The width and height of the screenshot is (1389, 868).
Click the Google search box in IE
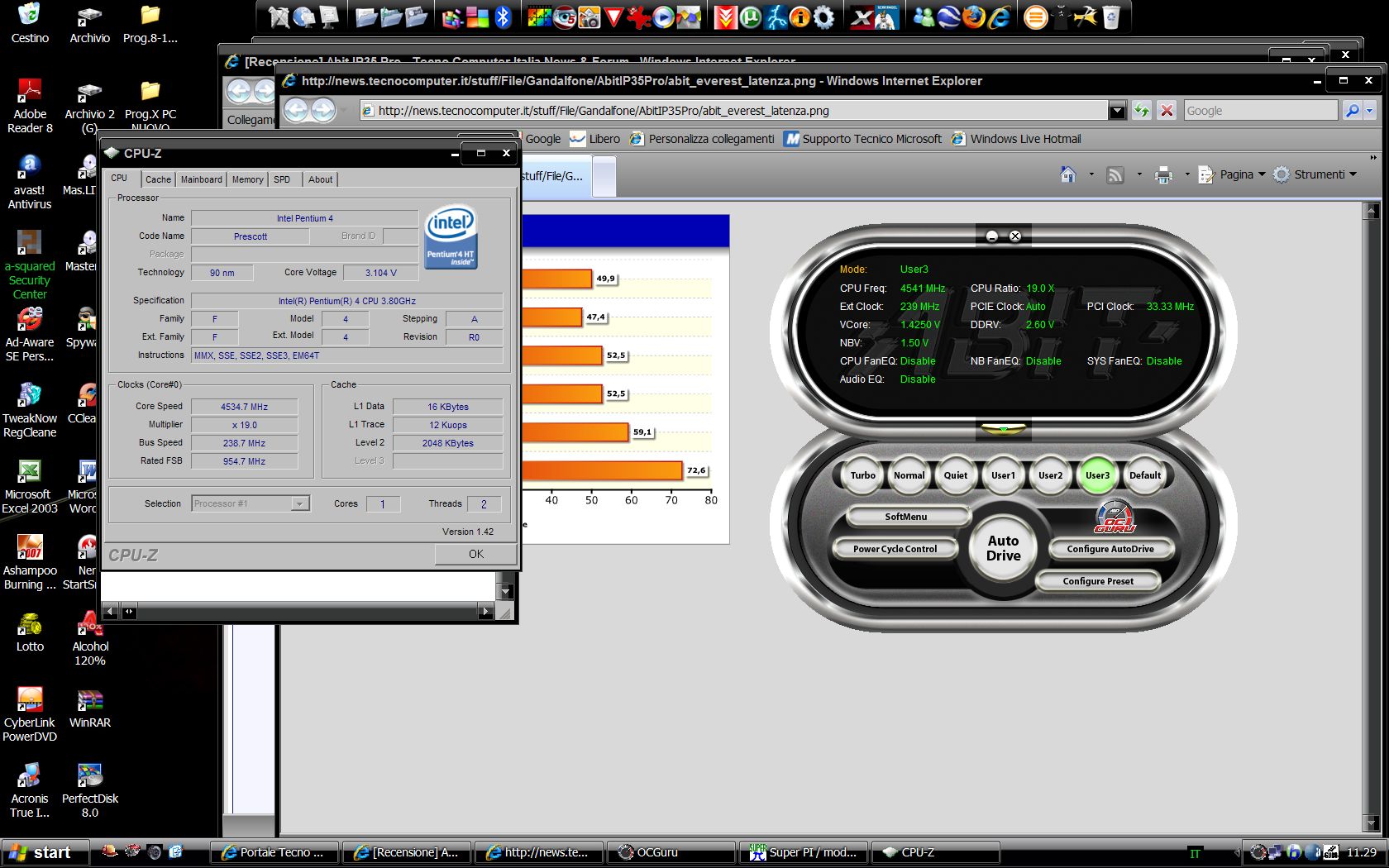pos(1260,111)
